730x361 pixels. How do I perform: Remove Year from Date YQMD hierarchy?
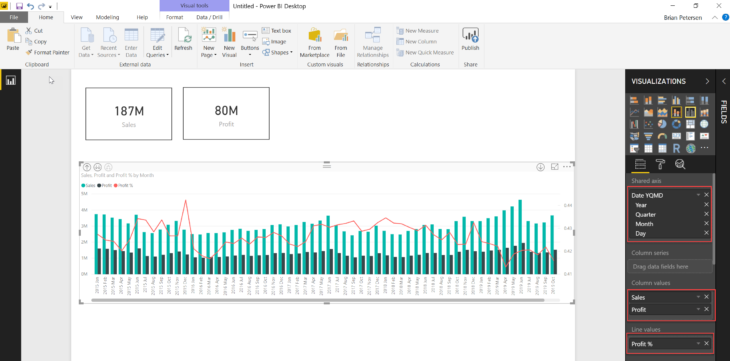(706, 204)
